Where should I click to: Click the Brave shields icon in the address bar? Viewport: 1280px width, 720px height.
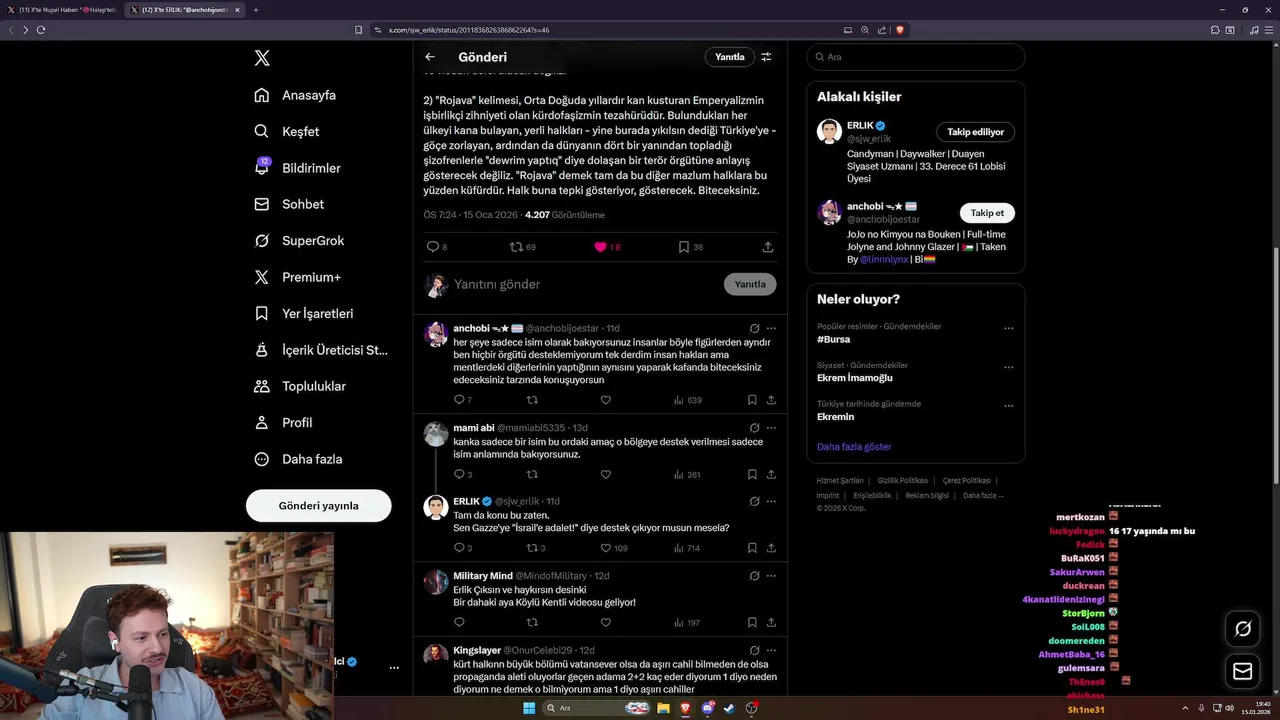pyautogui.click(x=900, y=30)
